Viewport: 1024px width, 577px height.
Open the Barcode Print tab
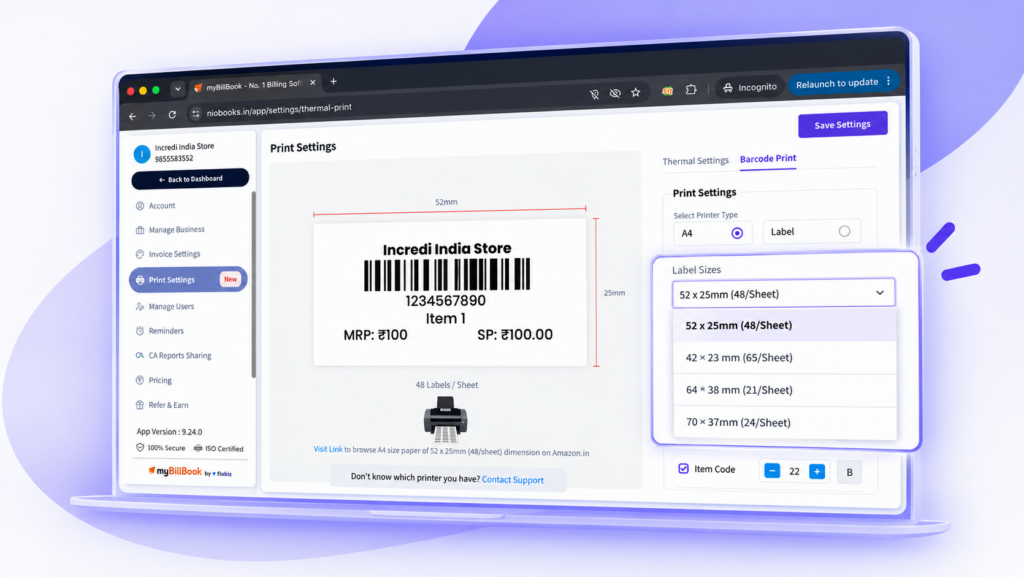(x=768, y=159)
